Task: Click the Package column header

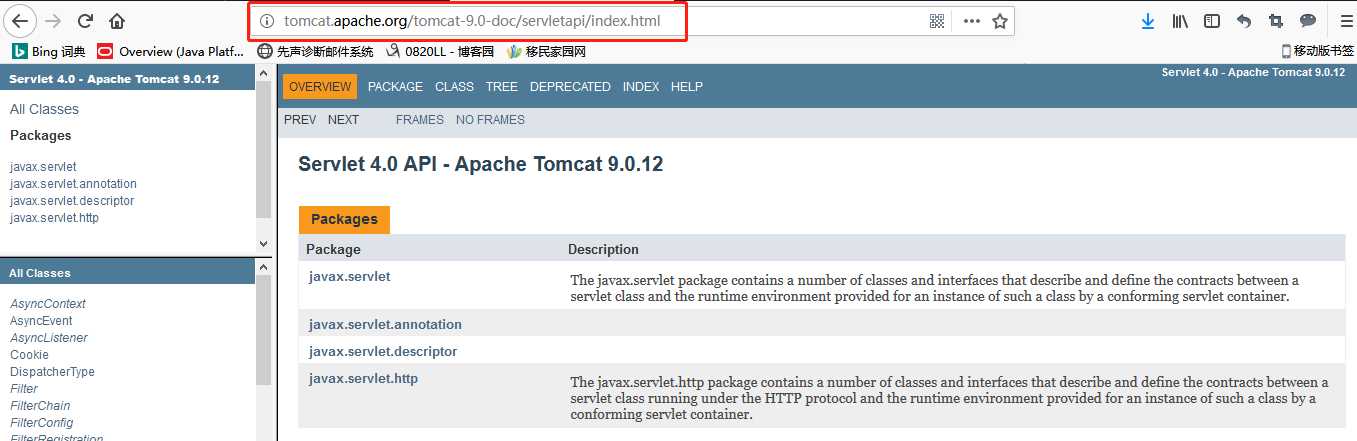Action: [x=333, y=250]
